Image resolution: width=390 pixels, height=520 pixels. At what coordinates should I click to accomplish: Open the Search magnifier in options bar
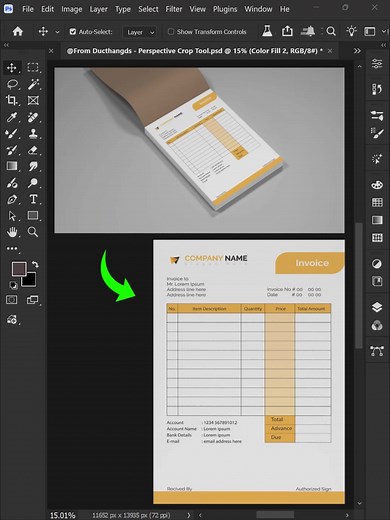pyautogui.click(x=331, y=32)
